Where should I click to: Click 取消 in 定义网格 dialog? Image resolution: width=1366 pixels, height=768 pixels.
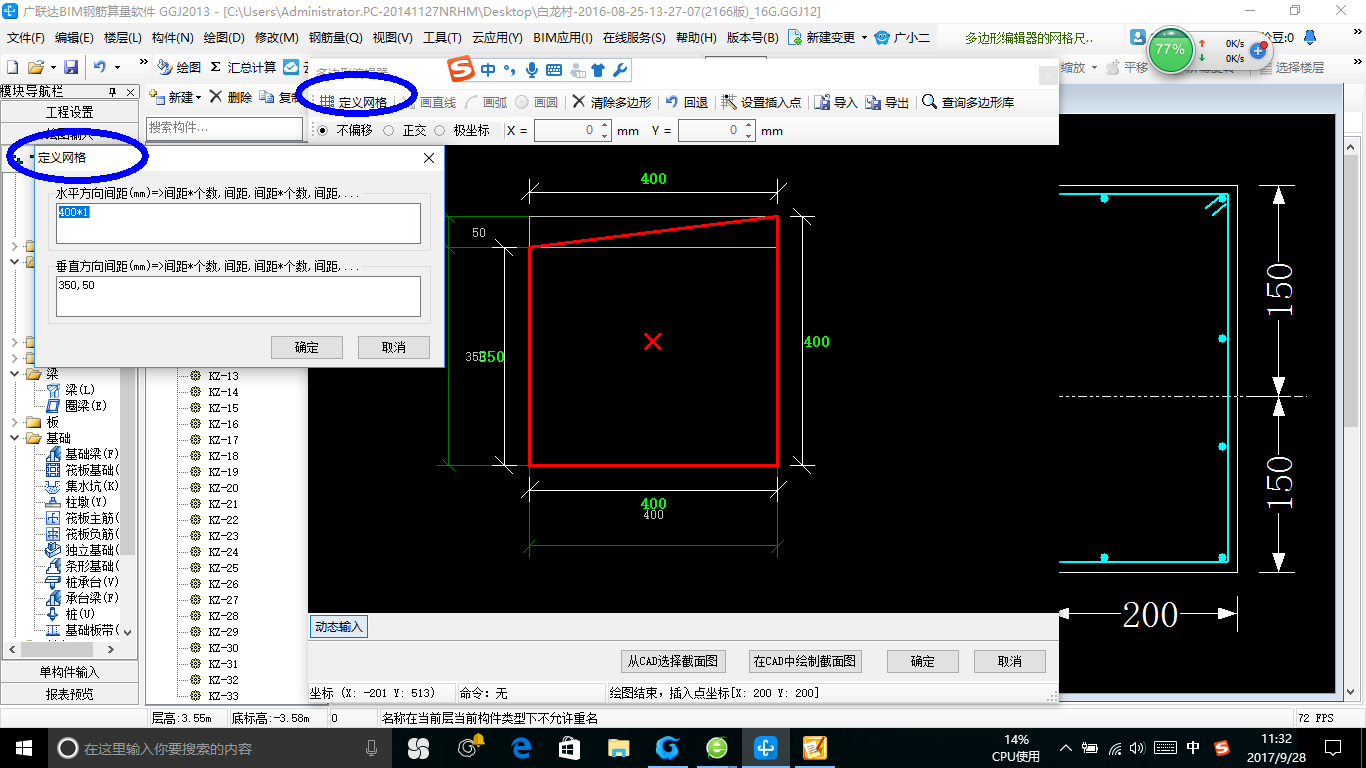394,347
